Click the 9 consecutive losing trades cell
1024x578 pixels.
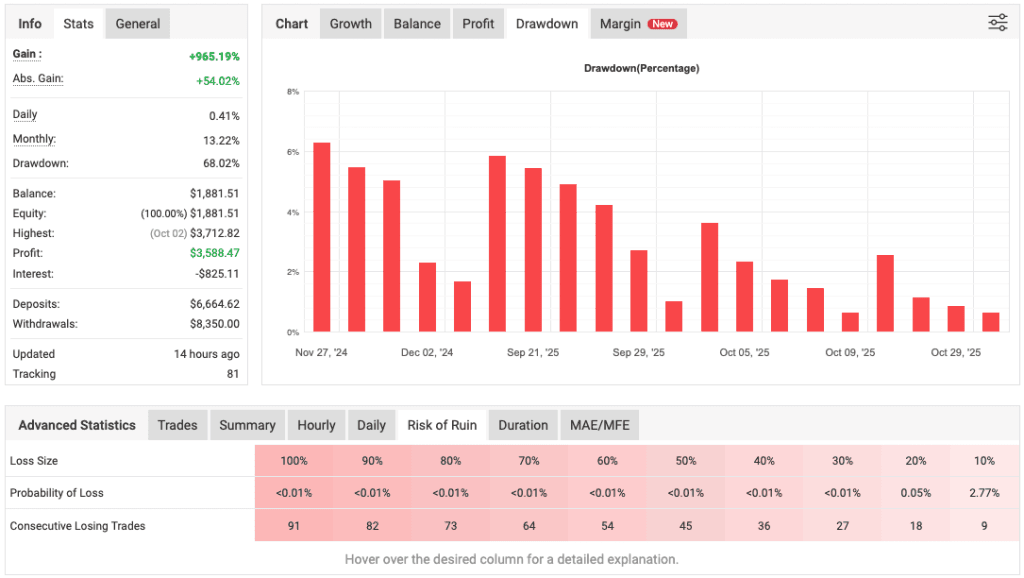[x=984, y=526]
